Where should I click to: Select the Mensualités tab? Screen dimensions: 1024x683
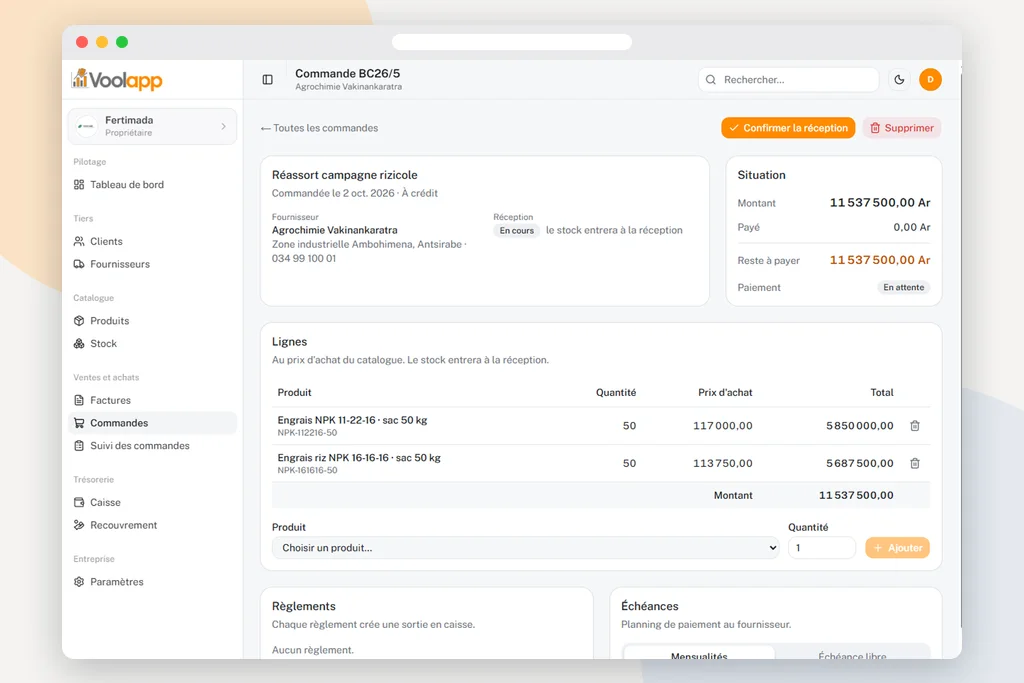point(699,655)
